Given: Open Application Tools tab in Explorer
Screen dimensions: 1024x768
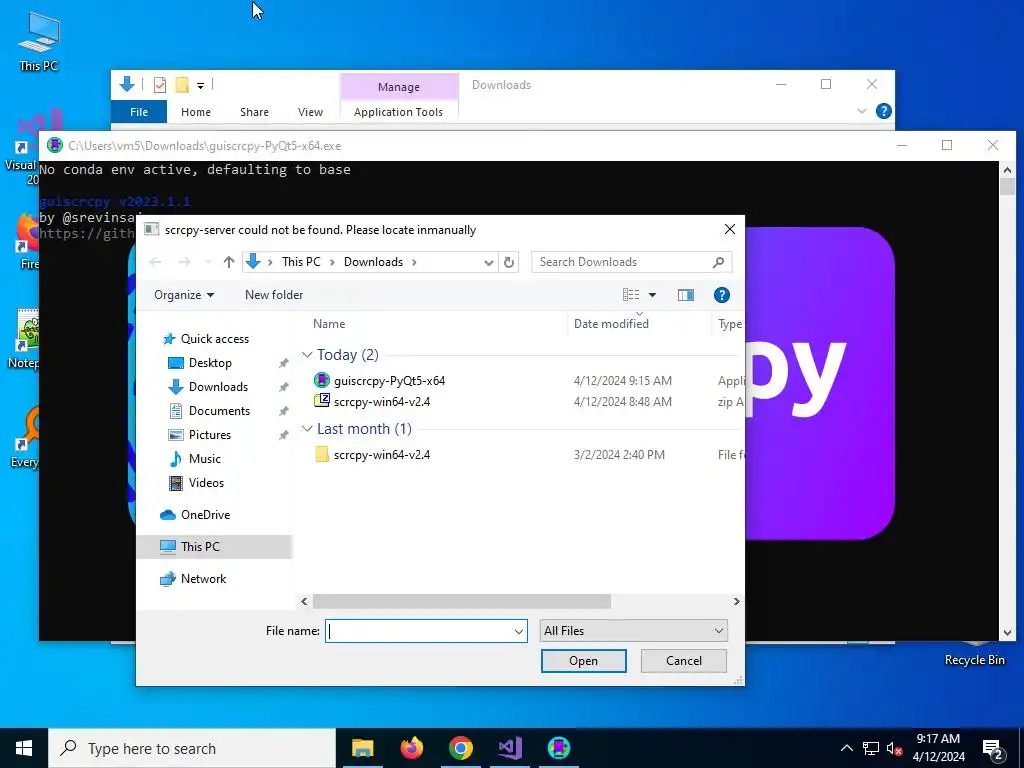Looking at the screenshot, I should 398,112.
